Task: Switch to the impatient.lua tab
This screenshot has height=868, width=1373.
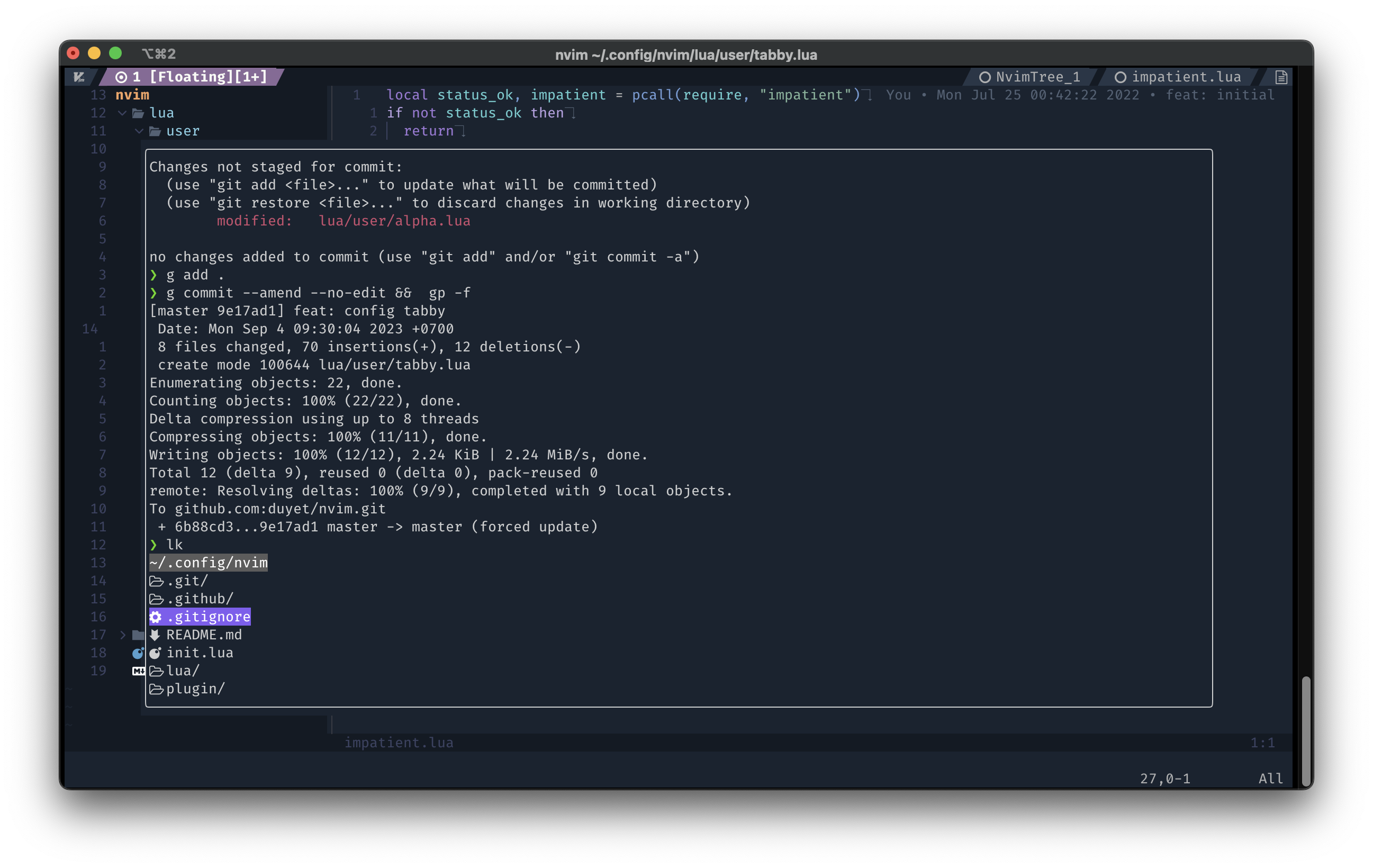Action: pyautogui.click(x=1186, y=77)
